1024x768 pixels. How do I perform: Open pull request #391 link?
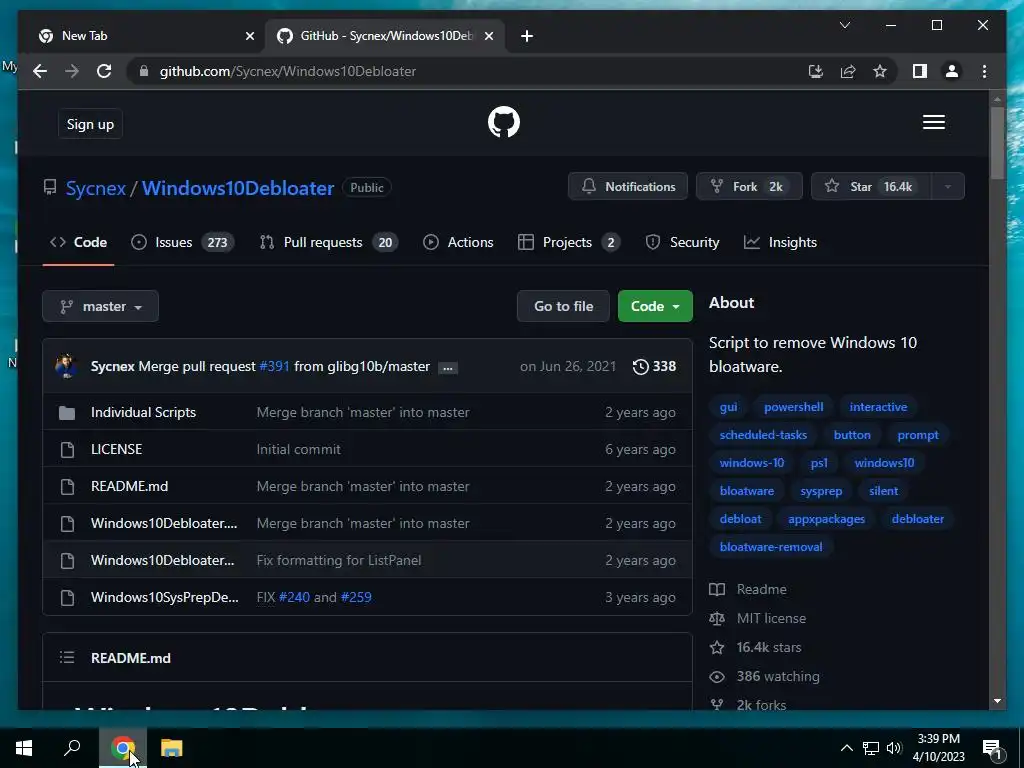click(x=274, y=366)
